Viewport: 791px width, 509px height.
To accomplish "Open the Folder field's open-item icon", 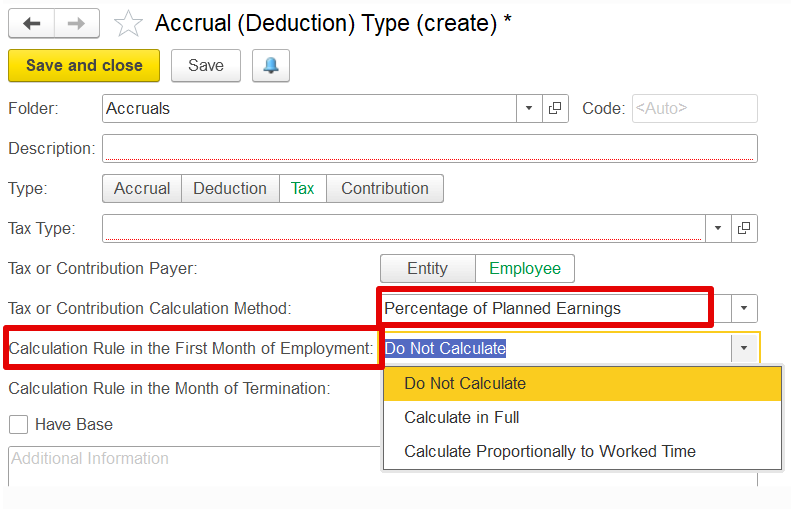I will point(555,108).
